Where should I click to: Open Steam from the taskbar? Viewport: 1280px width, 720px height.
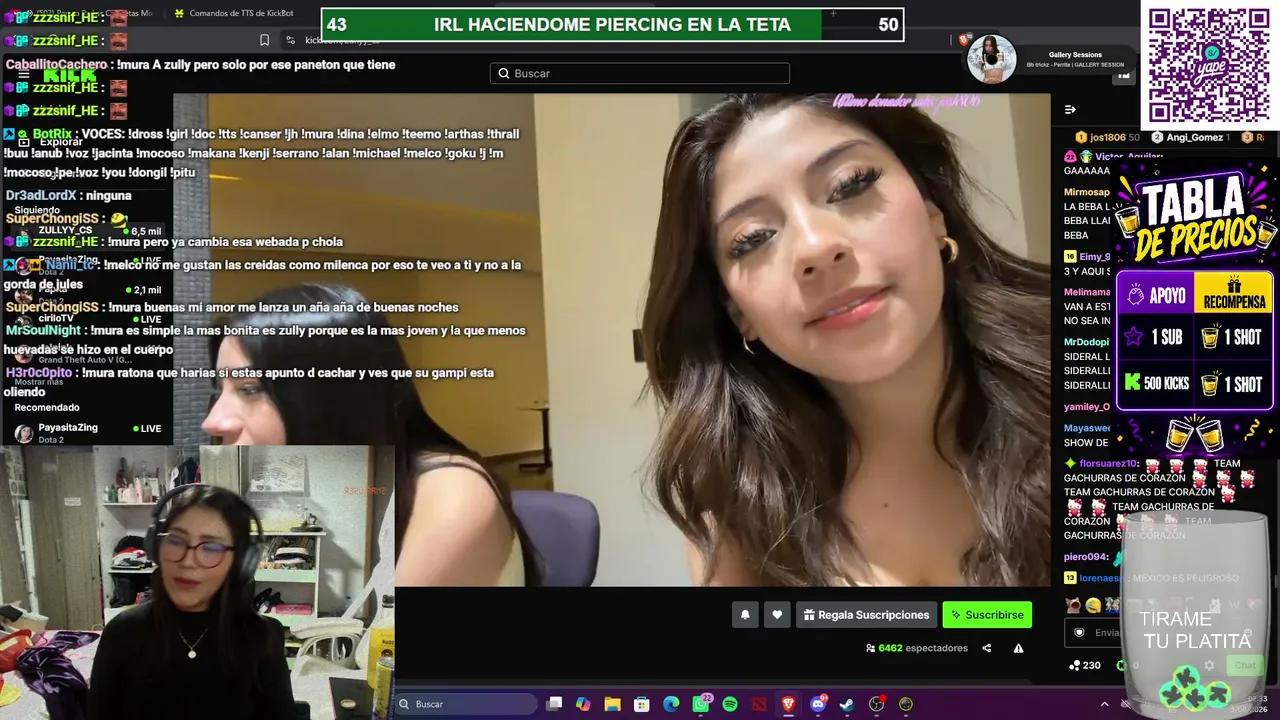(x=847, y=704)
